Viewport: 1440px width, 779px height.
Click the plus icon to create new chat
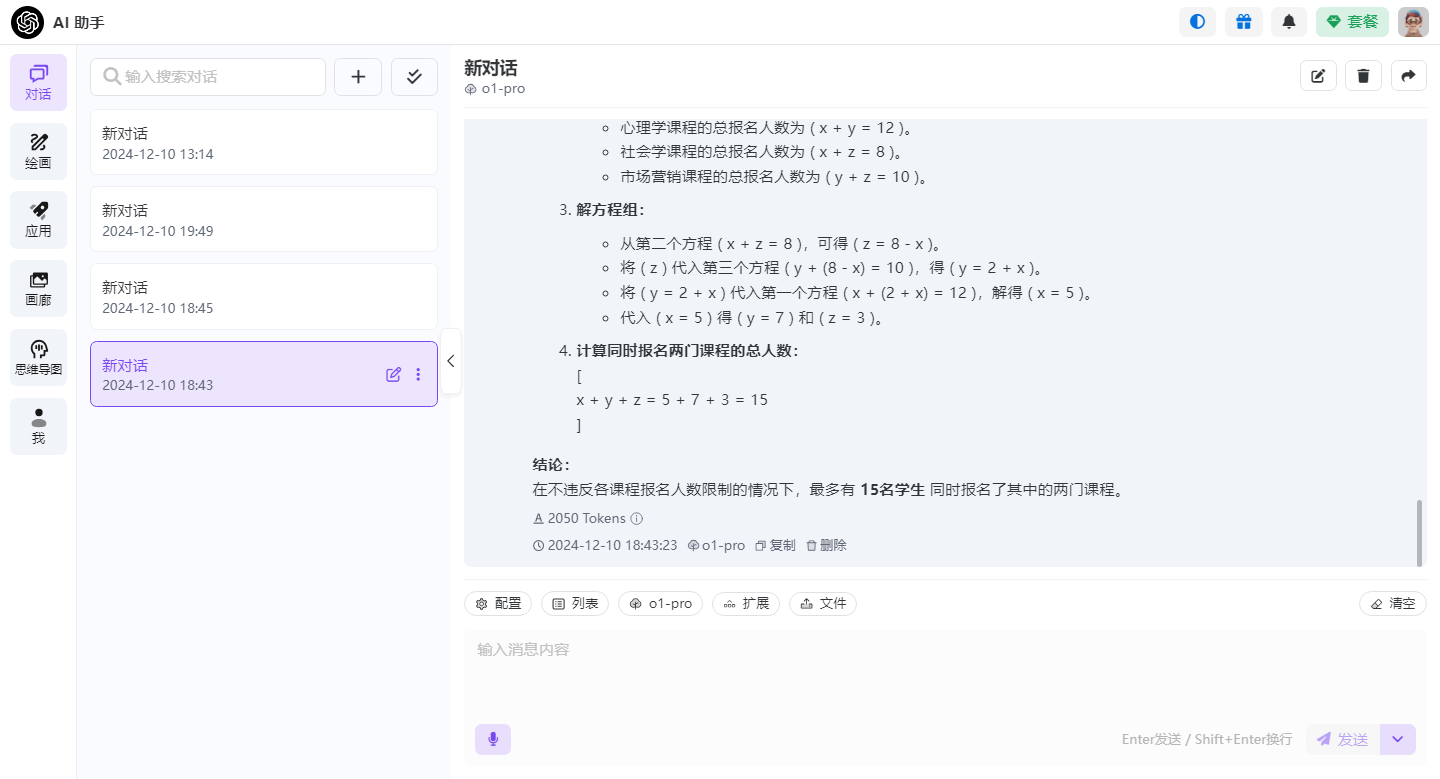[x=358, y=77]
